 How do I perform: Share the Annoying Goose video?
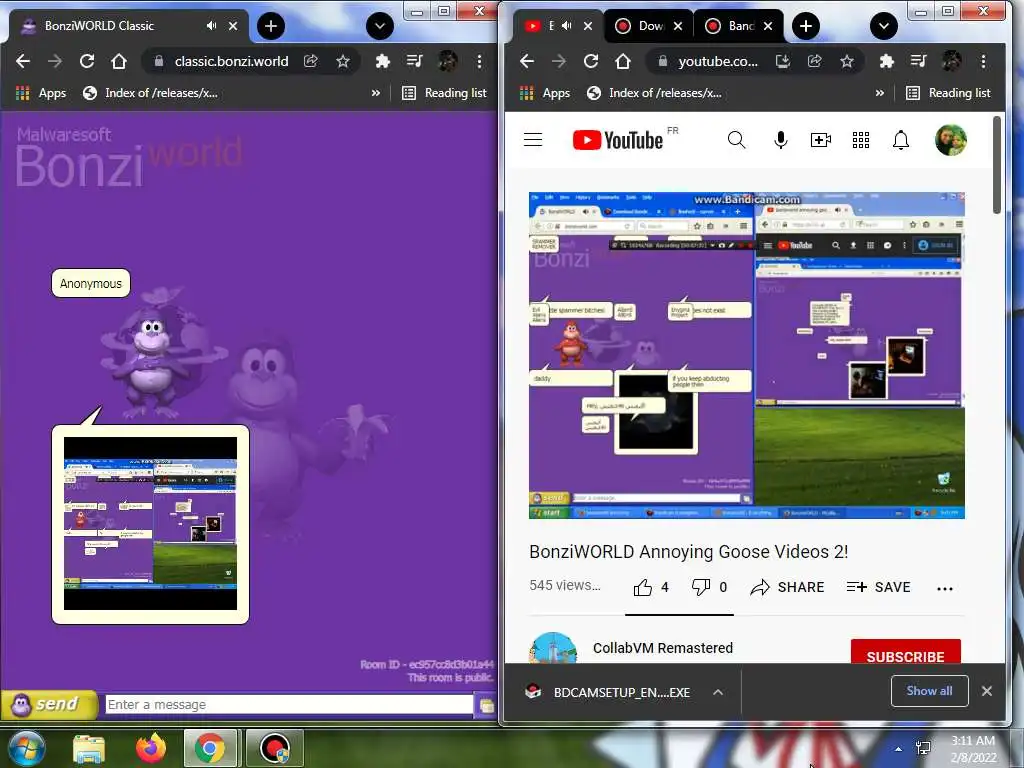click(x=787, y=587)
